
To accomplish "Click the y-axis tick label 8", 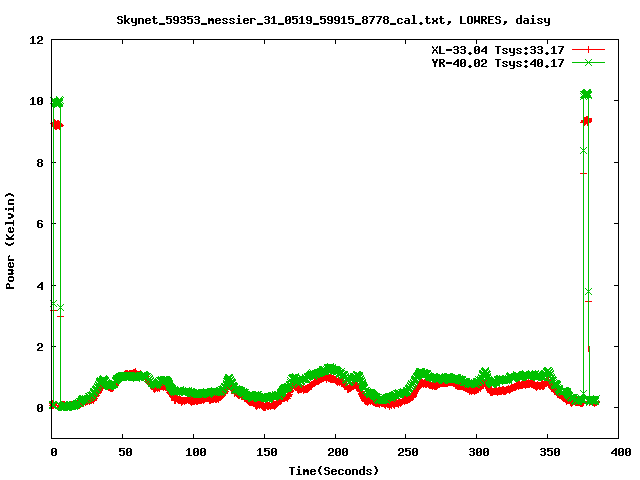I will pos(40,163).
